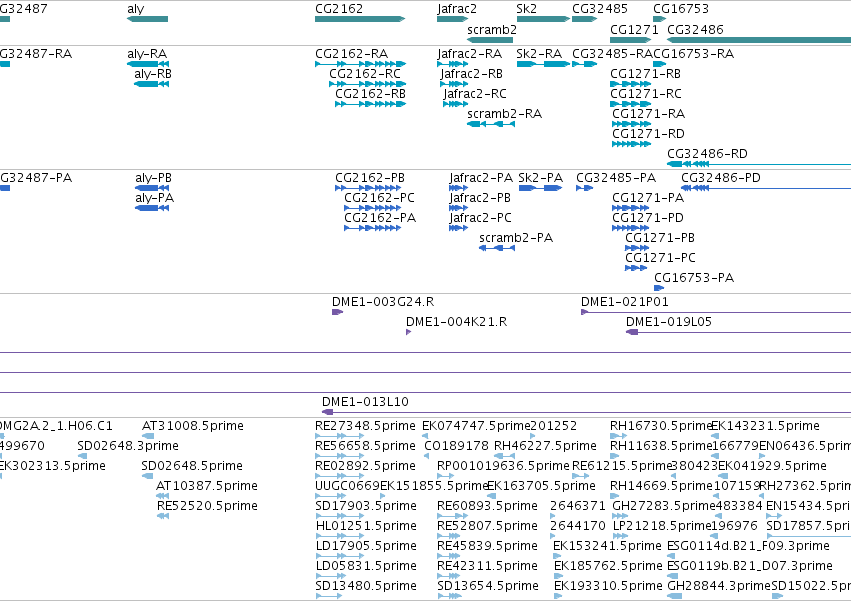Screen dimensions: 851x601
Task: Click the AT10387.5prime EST label
Action: 207,486
